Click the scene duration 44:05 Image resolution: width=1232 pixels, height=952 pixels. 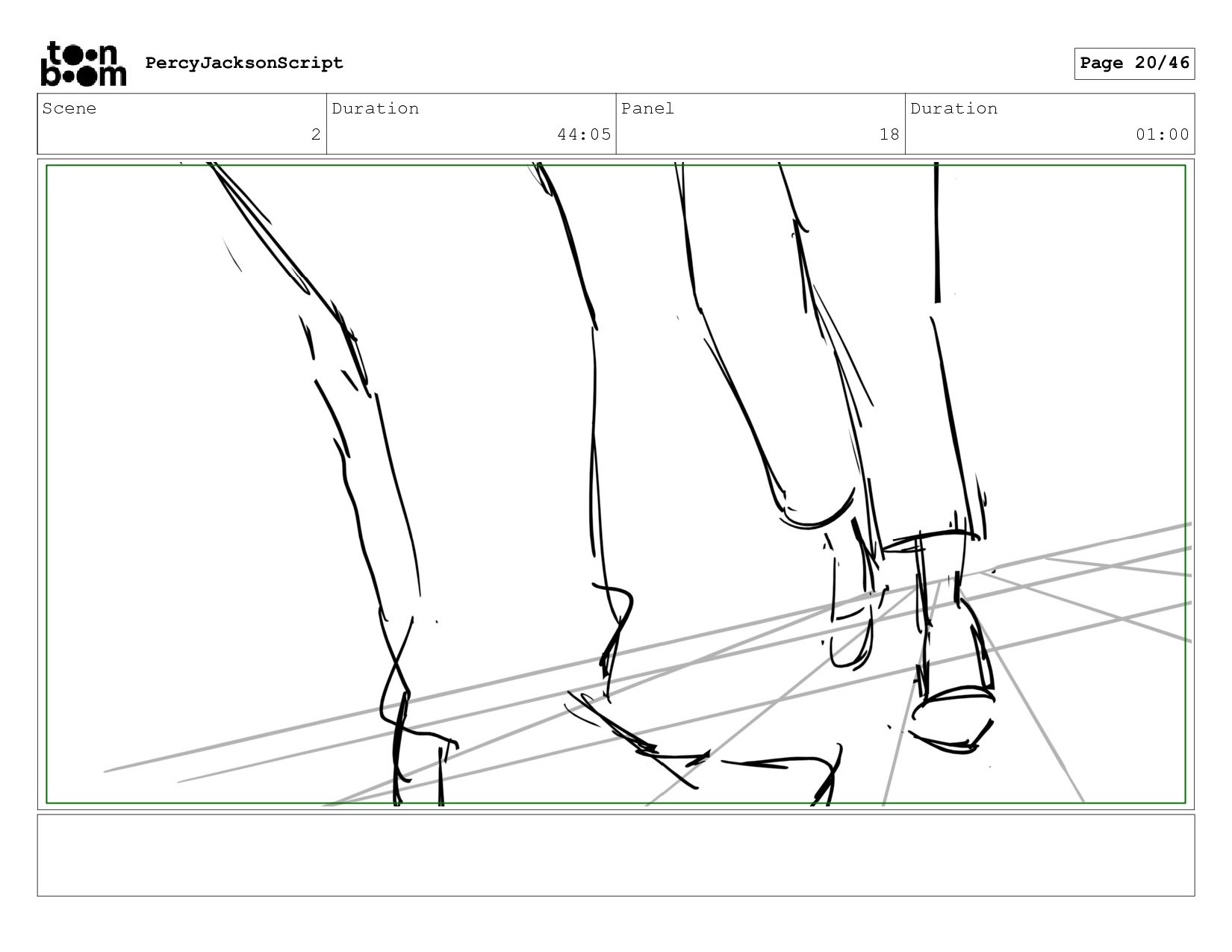click(x=584, y=134)
